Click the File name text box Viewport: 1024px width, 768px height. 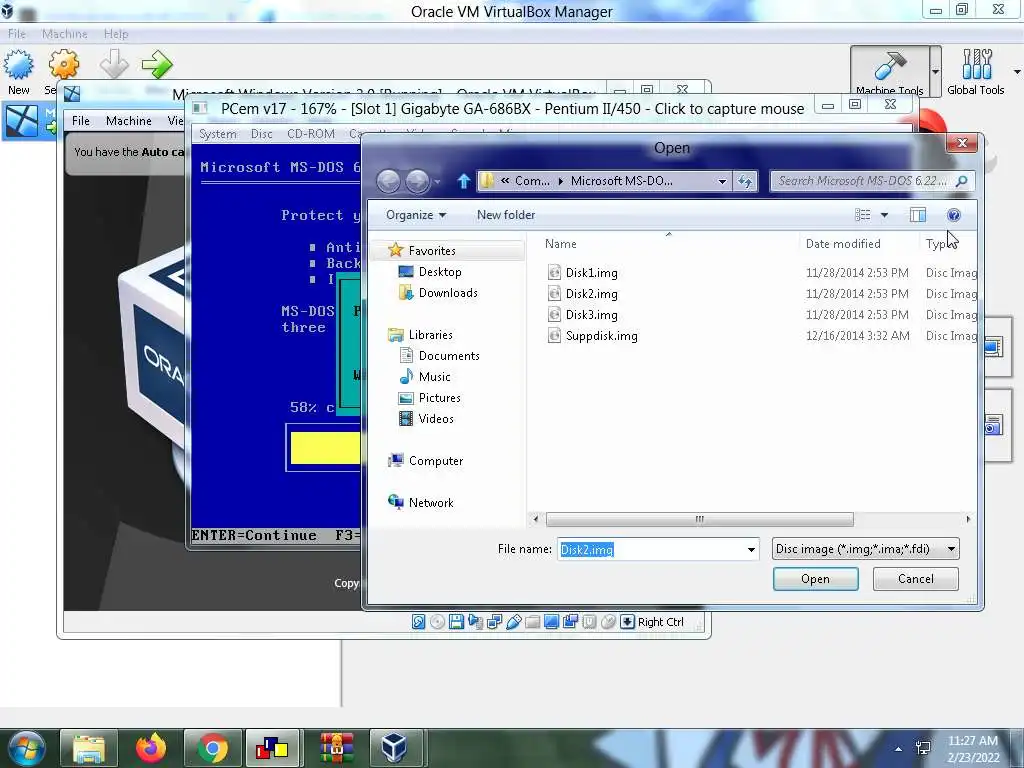tap(651, 549)
